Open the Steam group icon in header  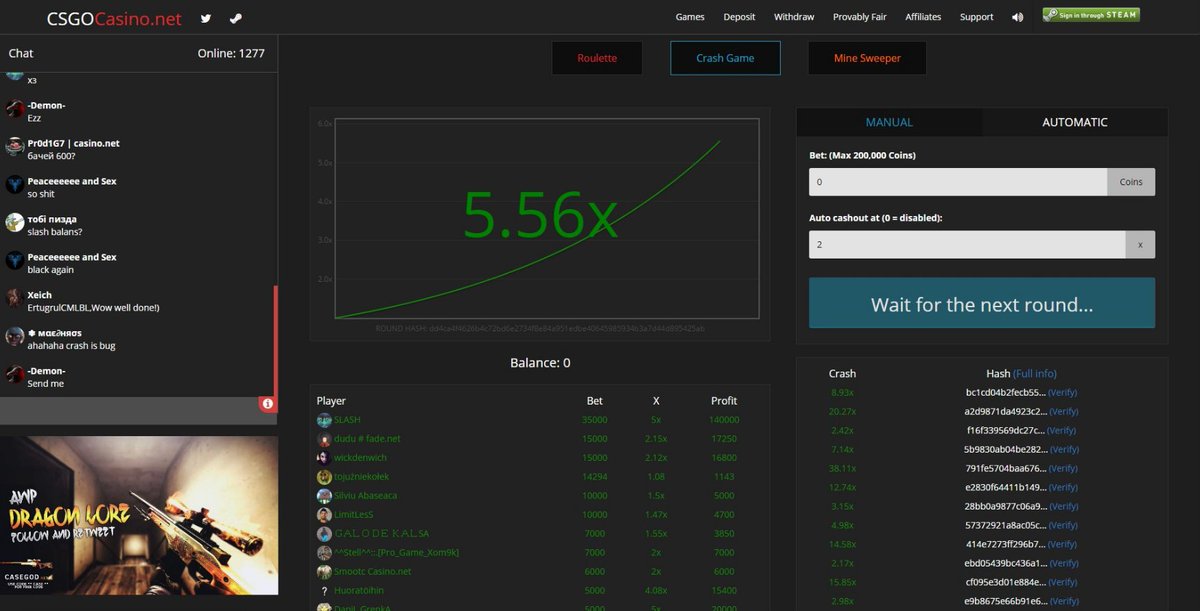point(235,18)
